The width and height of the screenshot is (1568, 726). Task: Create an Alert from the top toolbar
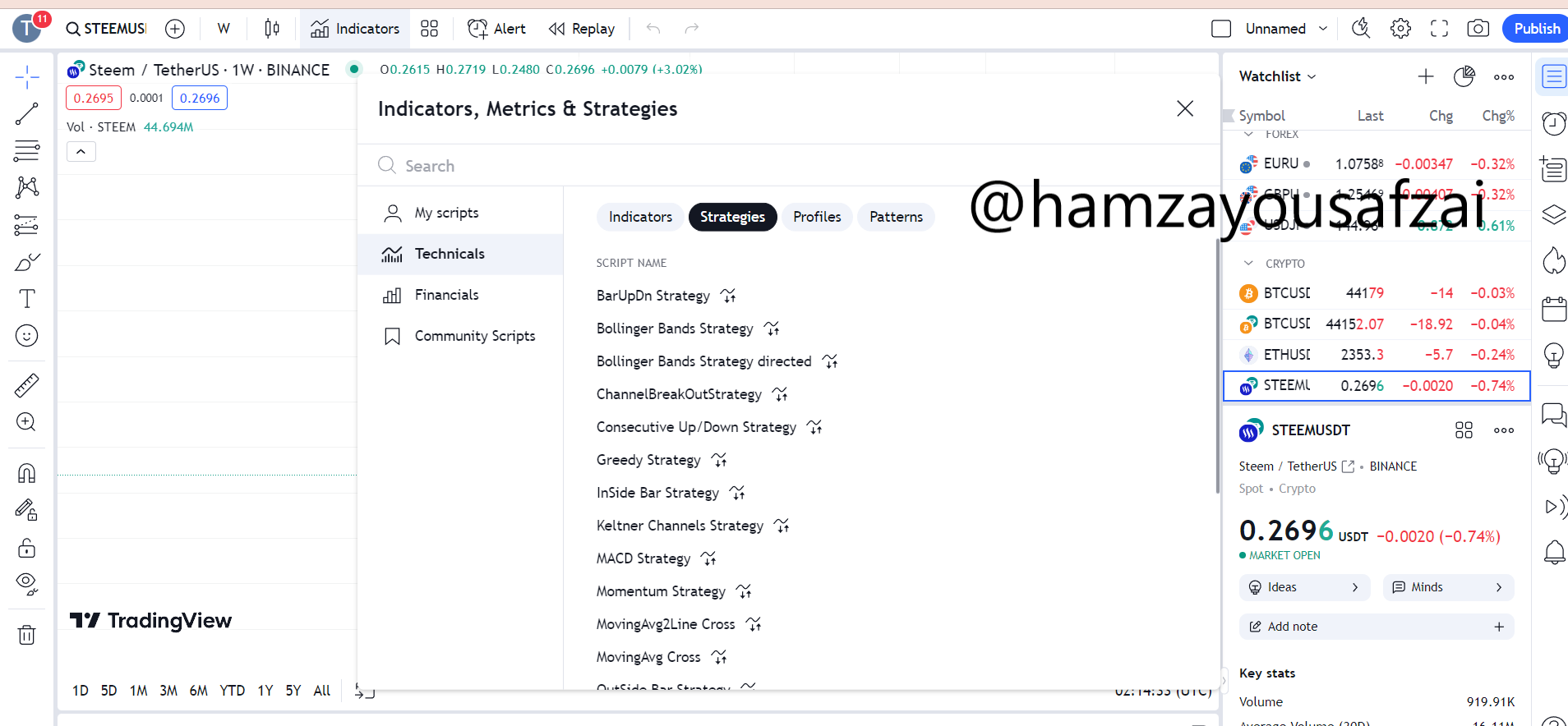pyautogui.click(x=496, y=29)
